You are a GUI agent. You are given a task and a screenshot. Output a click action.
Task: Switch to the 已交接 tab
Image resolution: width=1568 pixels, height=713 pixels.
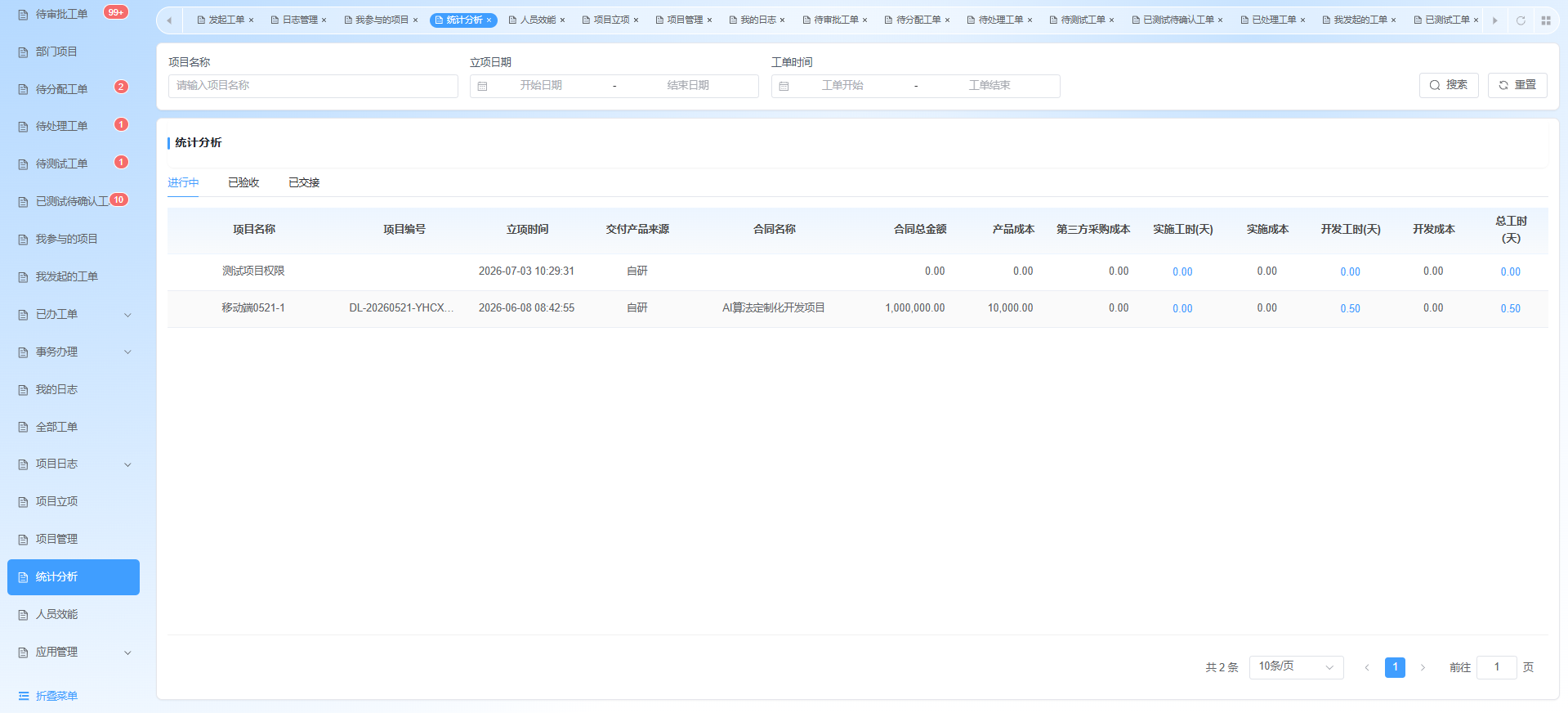pos(304,182)
